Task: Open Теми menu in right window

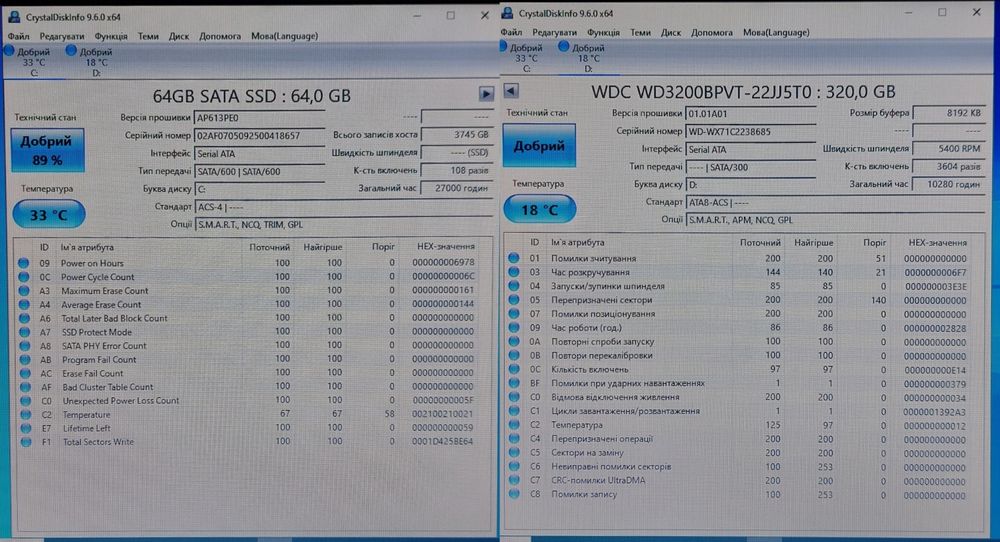Action: coord(640,33)
